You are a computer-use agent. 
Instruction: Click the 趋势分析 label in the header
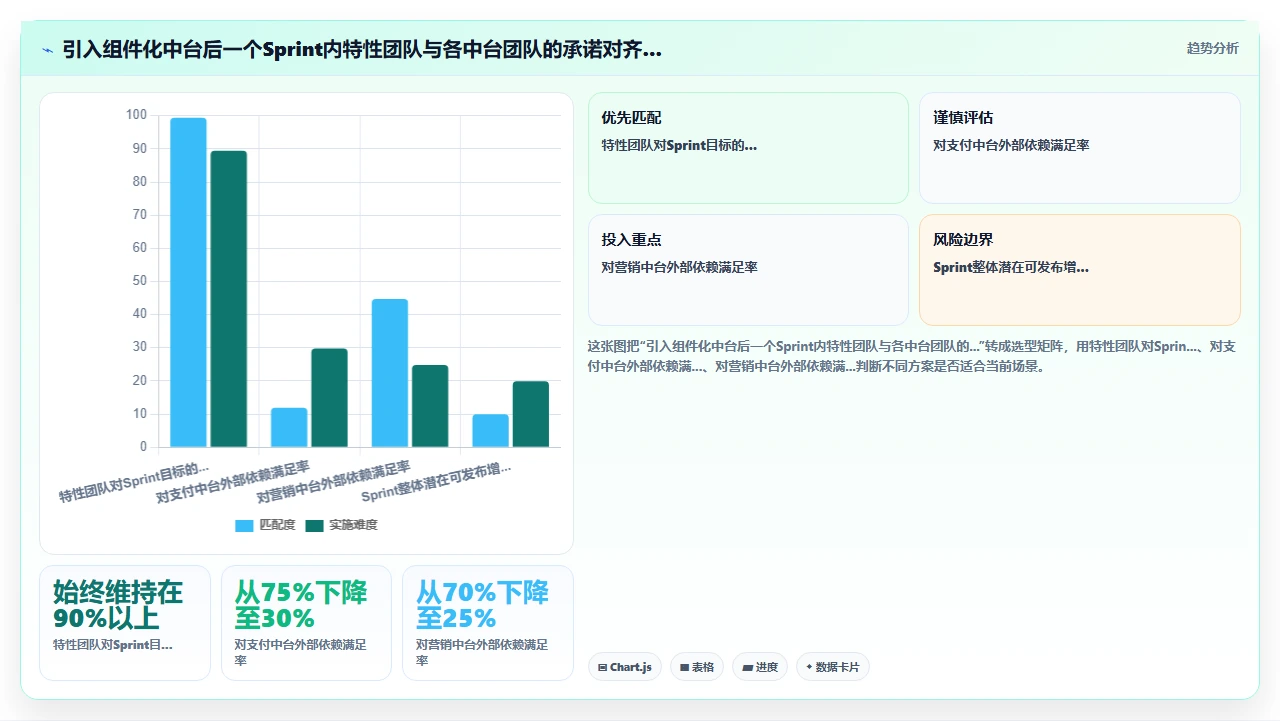(1212, 48)
